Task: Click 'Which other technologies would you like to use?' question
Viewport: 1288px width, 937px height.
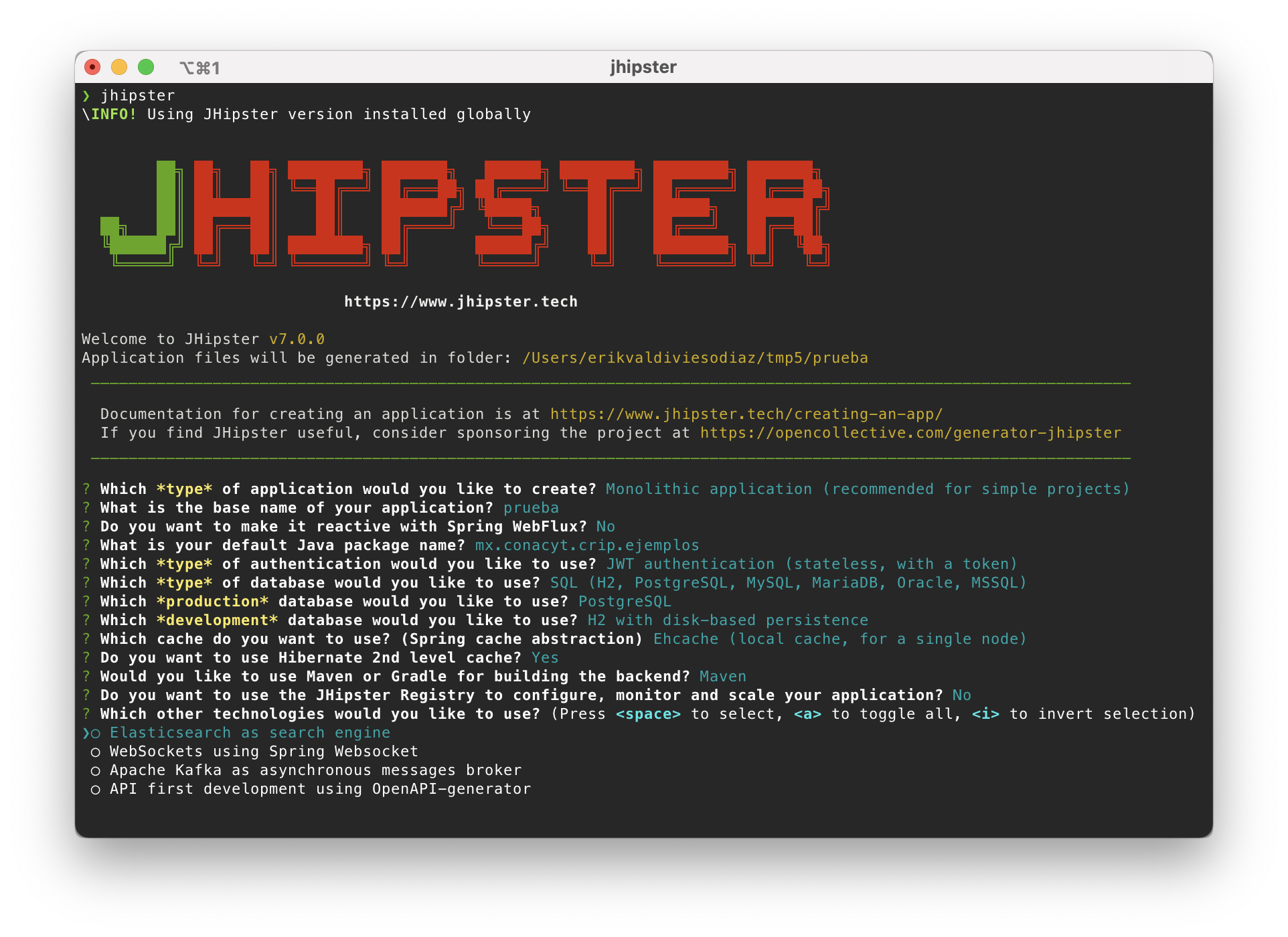Action: (x=320, y=714)
